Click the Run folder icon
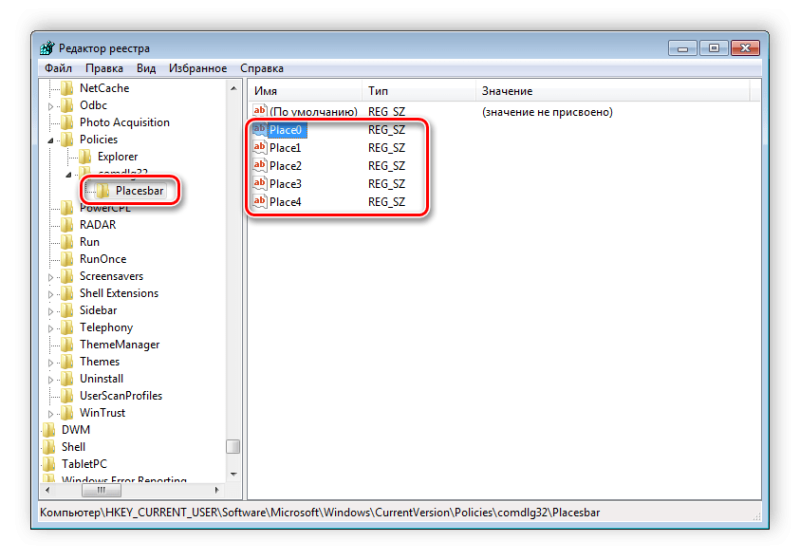 click(x=67, y=242)
